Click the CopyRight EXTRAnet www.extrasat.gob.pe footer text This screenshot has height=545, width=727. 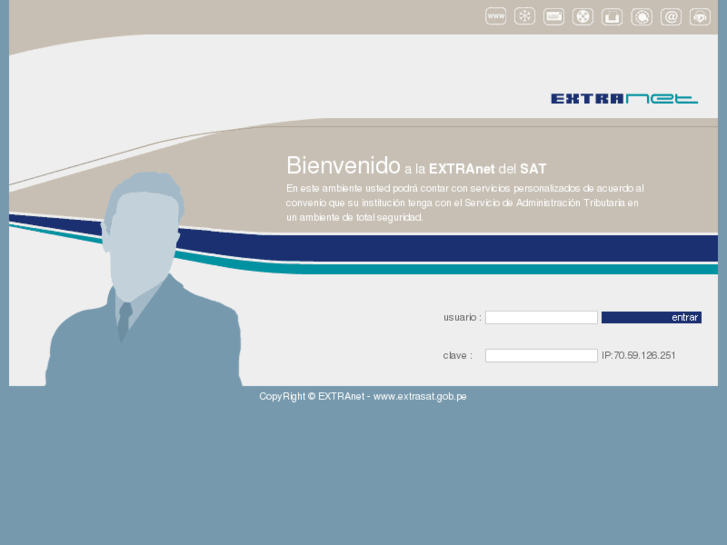[x=363, y=397]
